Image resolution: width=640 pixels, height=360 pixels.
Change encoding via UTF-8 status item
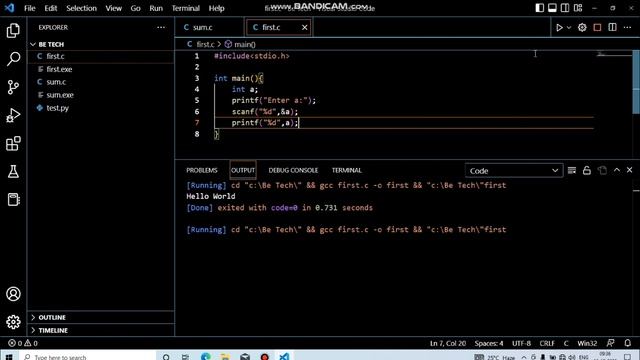tap(521, 343)
